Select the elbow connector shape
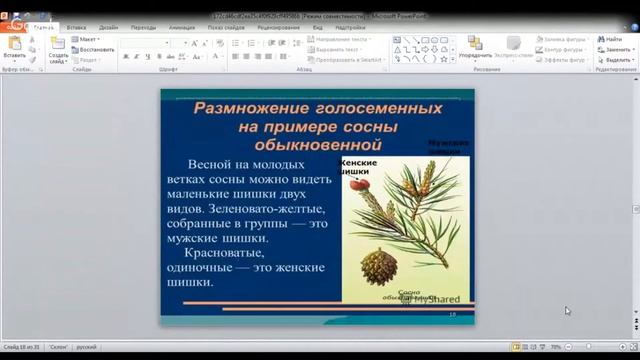The width and height of the screenshot is (640, 360). [407, 50]
